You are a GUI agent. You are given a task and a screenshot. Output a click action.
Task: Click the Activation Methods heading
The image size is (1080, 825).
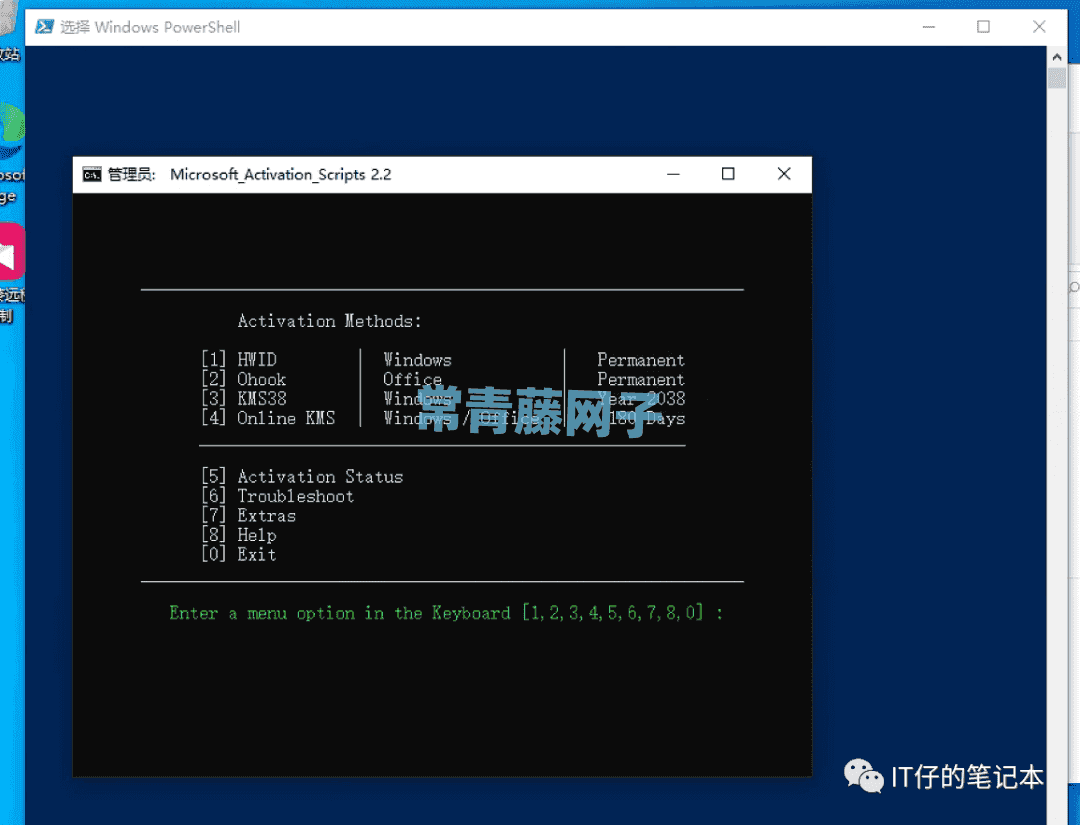[329, 321]
